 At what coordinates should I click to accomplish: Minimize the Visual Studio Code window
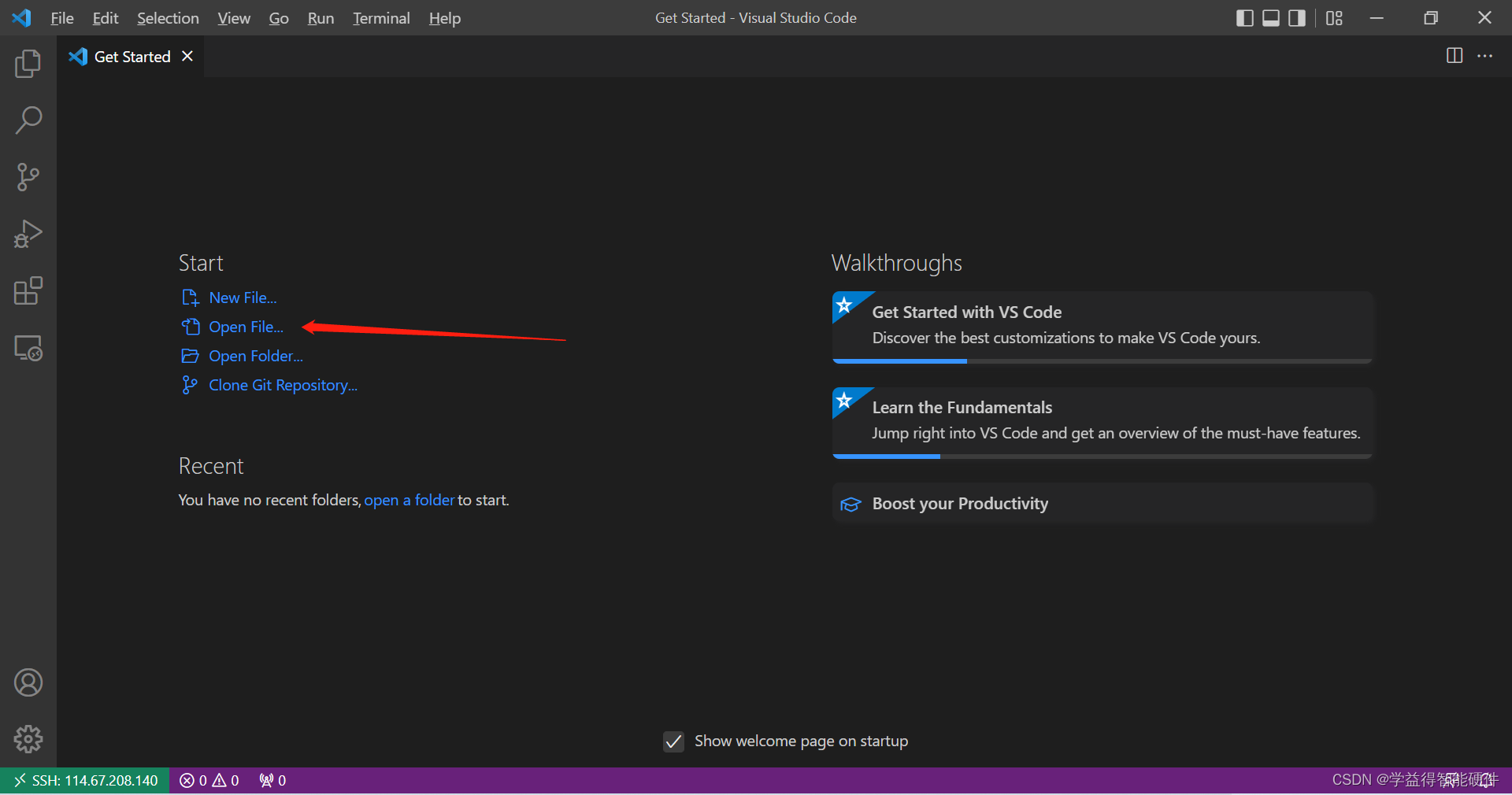pyautogui.click(x=1377, y=18)
